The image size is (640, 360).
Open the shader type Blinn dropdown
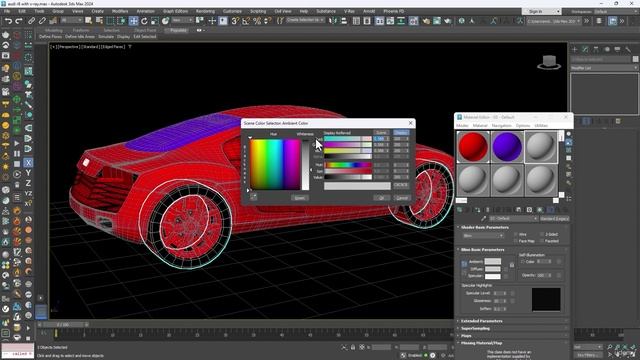483,236
